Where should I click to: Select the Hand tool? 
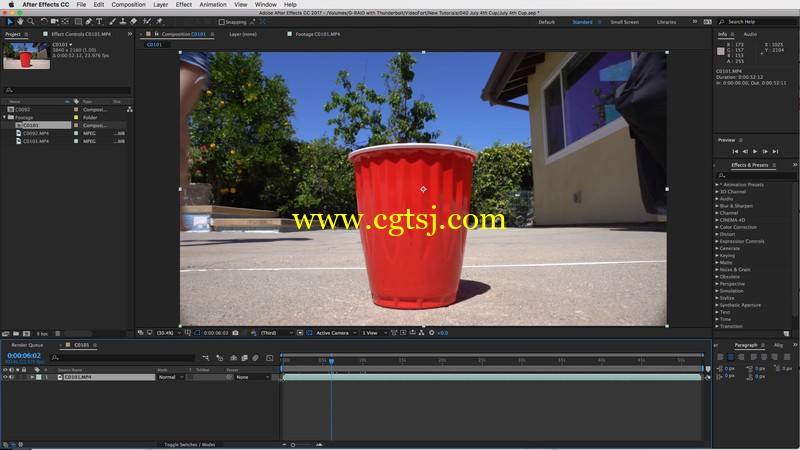tap(20, 21)
